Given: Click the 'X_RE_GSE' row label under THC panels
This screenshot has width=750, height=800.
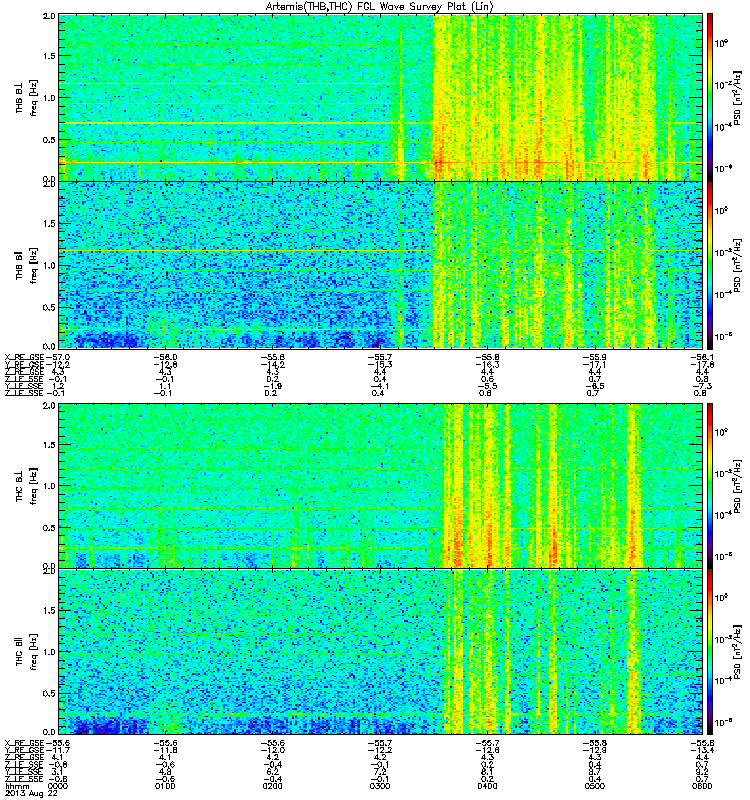Looking at the screenshot, I should (x=24, y=743).
